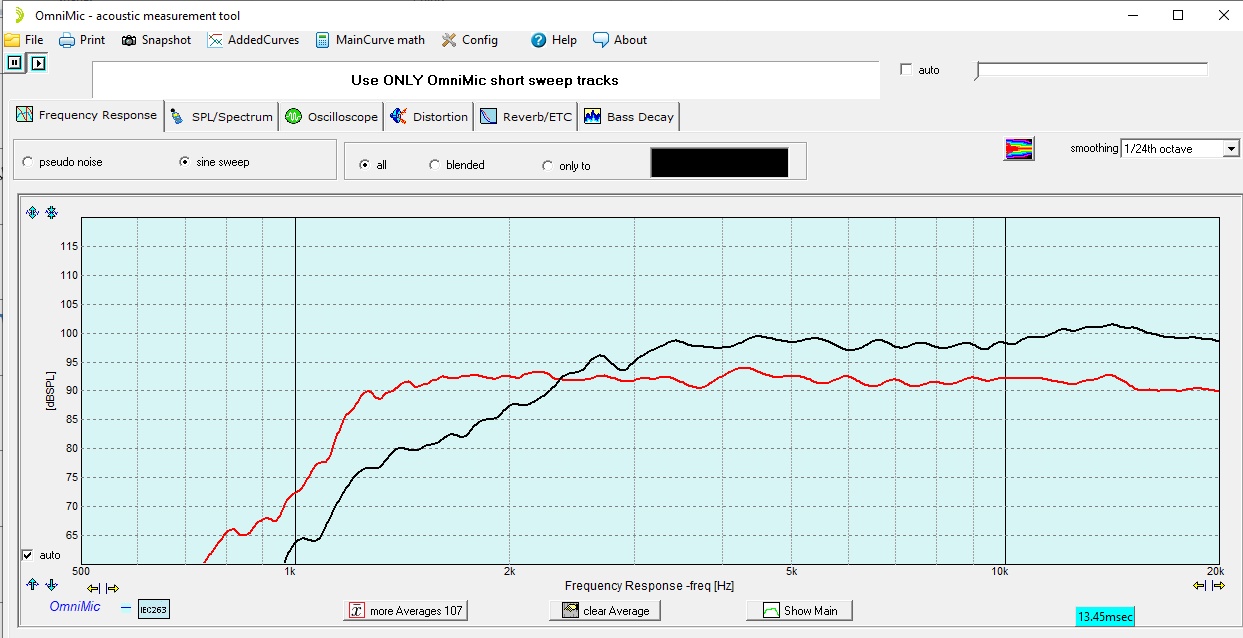Click the vertical compress arrows above graph

coord(51,212)
